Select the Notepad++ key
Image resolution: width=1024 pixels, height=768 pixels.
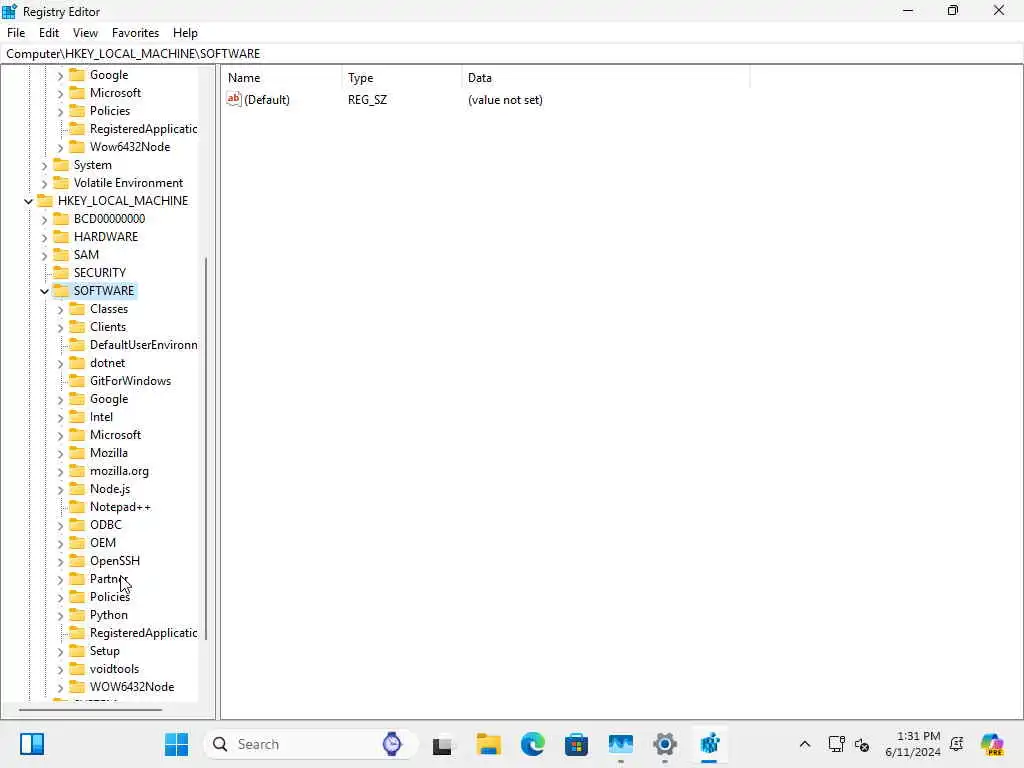click(x=120, y=507)
